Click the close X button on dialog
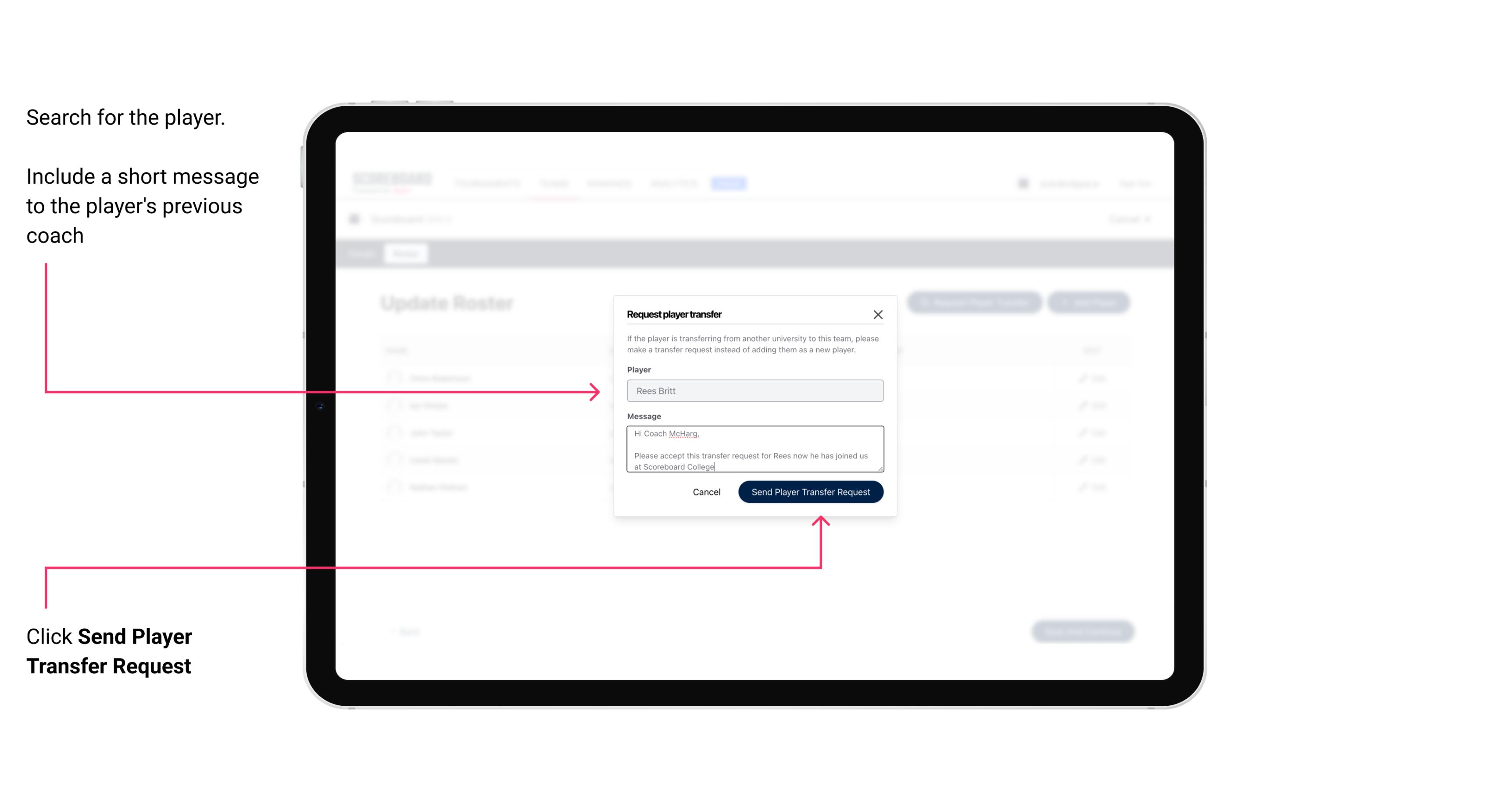The height and width of the screenshot is (812, 1509). pyautogui.click(x=878, y=314)
